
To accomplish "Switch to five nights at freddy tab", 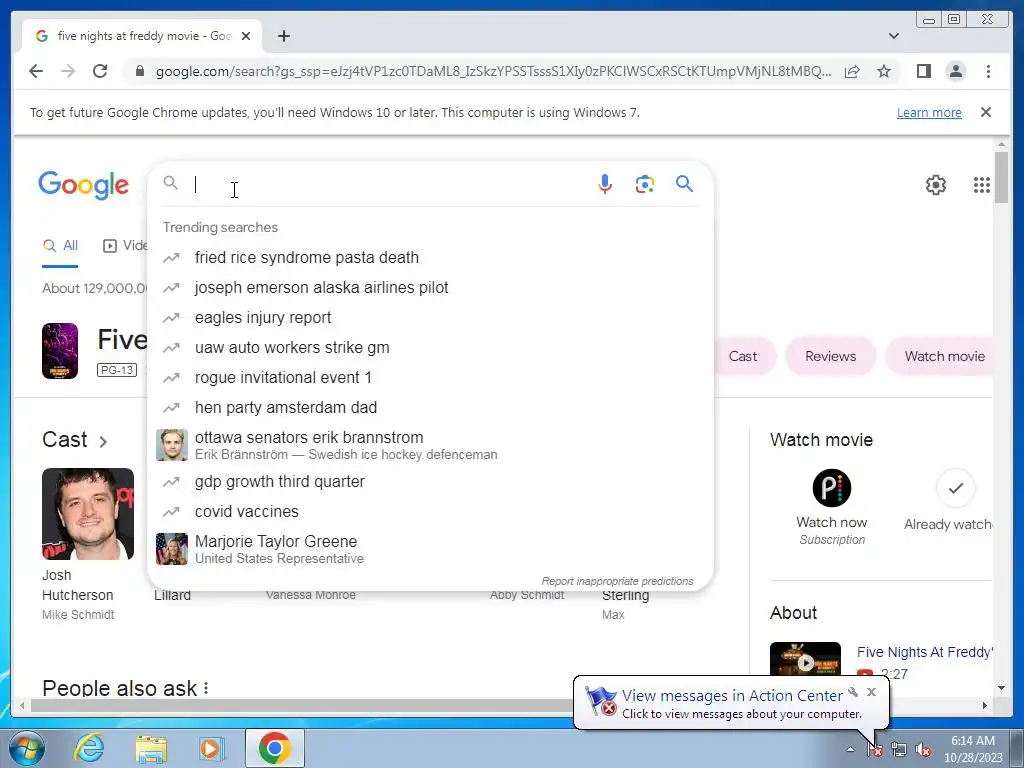I will [142, 36].
